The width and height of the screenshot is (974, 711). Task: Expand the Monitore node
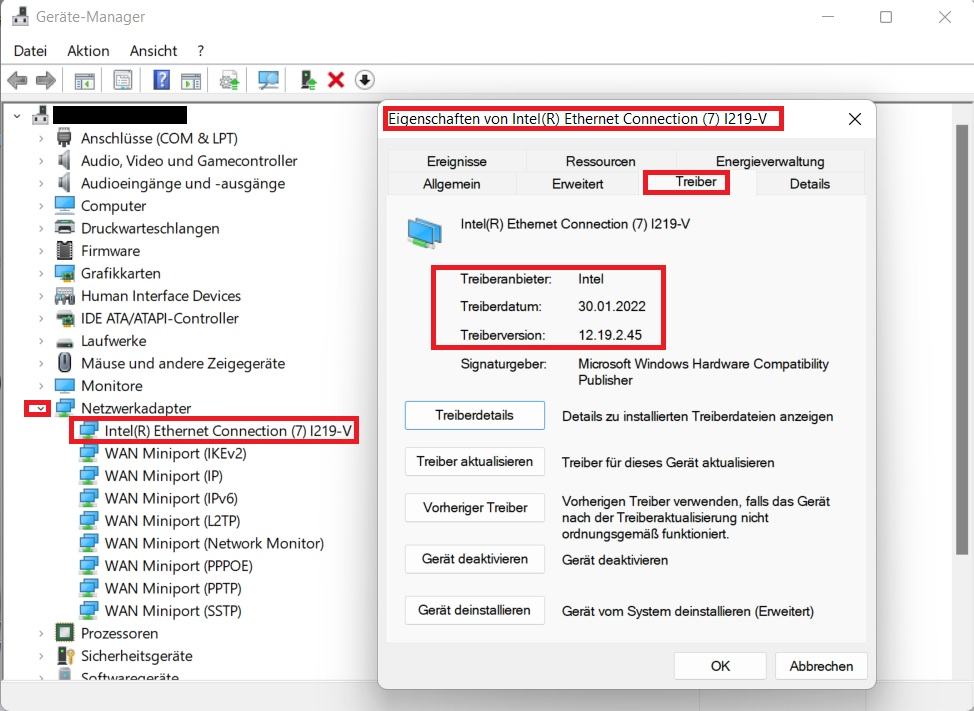(41, 386)
